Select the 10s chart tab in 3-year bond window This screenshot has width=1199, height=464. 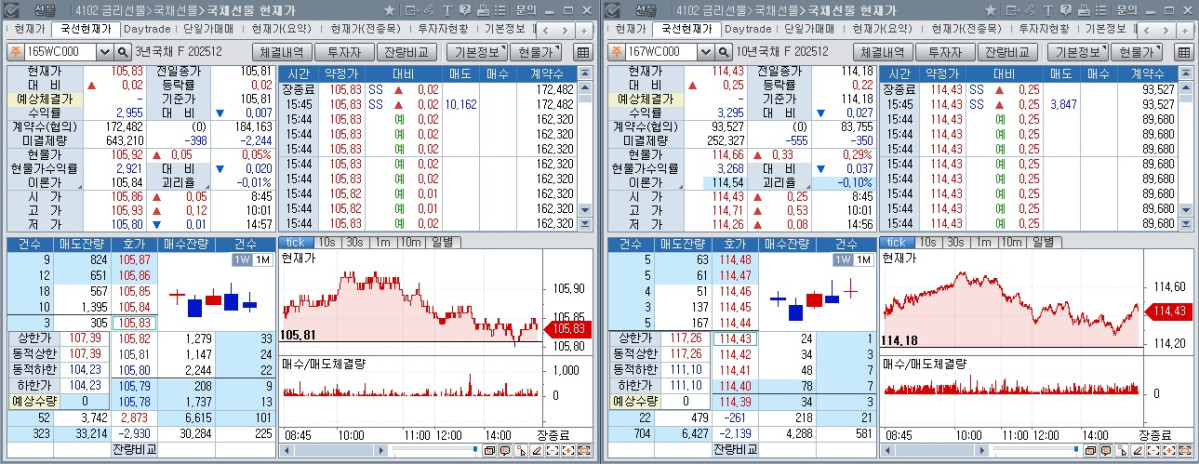(x=327, y=242)
